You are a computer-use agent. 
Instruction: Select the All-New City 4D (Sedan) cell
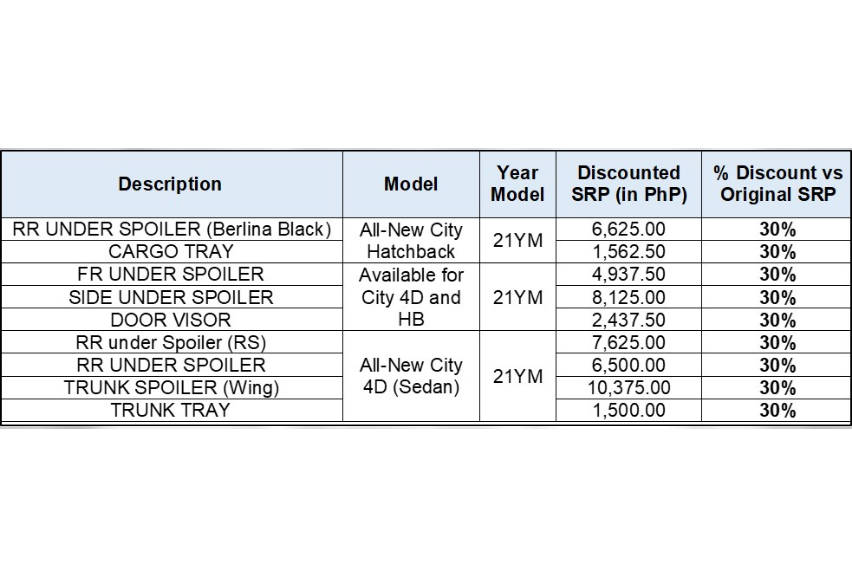pos(411,376)
